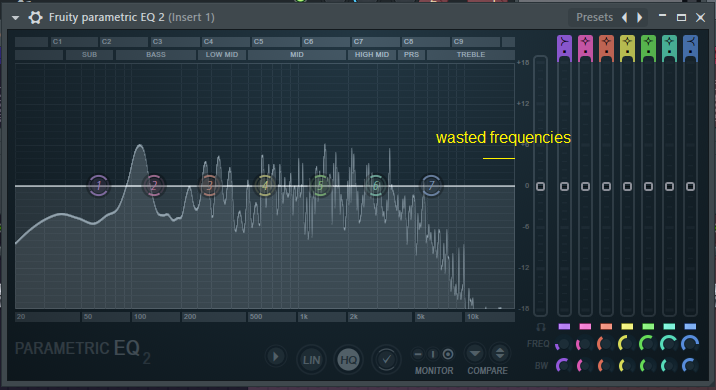Set MONITOR to the minus option
716x390 pixels.
click(418, 354)
